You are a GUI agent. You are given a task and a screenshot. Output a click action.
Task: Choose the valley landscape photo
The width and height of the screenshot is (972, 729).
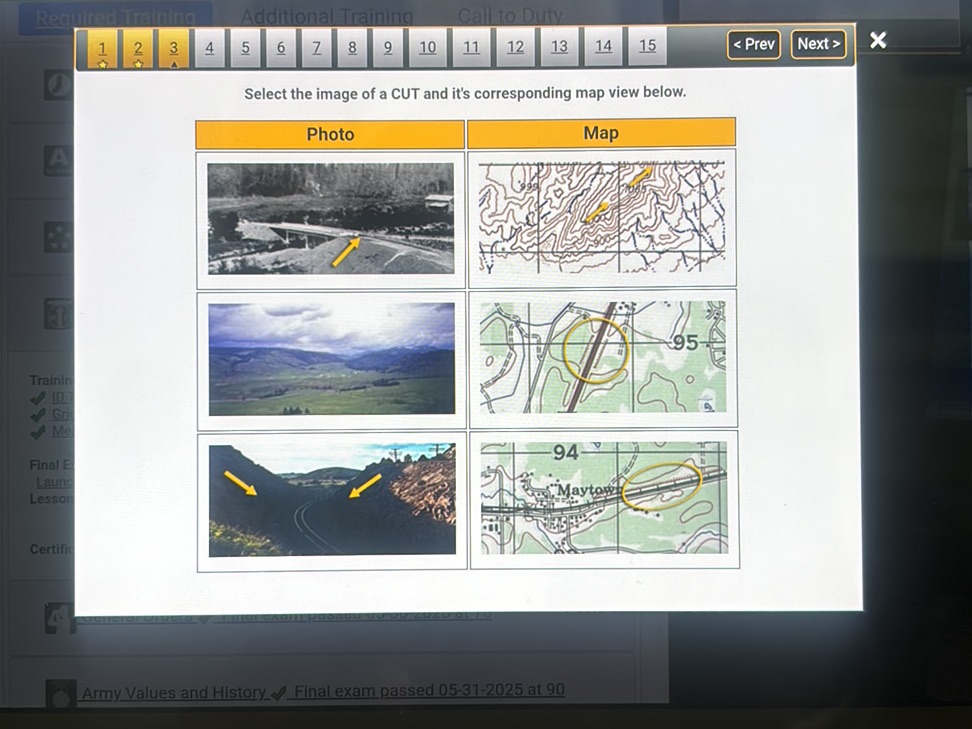(x=332, y=359)
